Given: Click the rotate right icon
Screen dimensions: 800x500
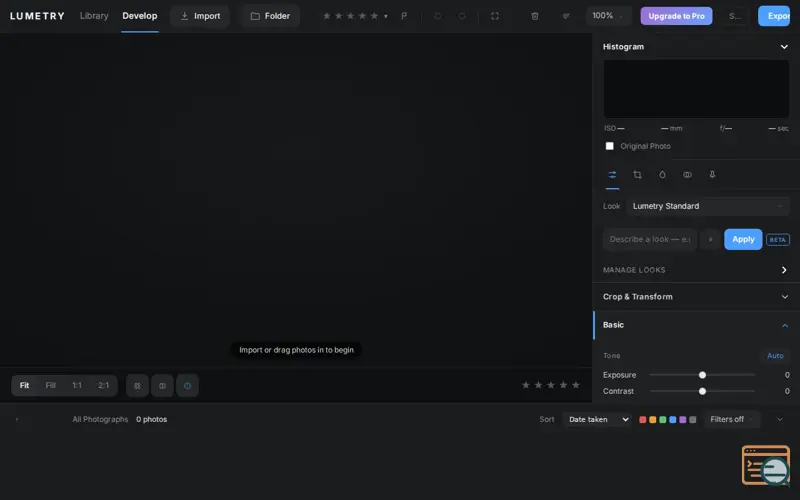Looking at the screenshot, I should click(x=462, y=16).
